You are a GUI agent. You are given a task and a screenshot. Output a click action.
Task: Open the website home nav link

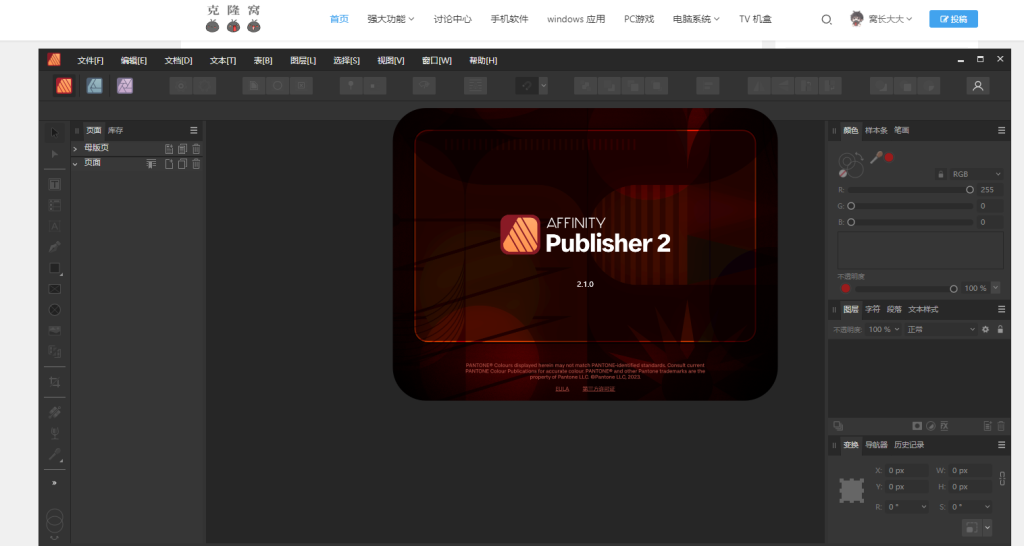[x=339, y=19]
